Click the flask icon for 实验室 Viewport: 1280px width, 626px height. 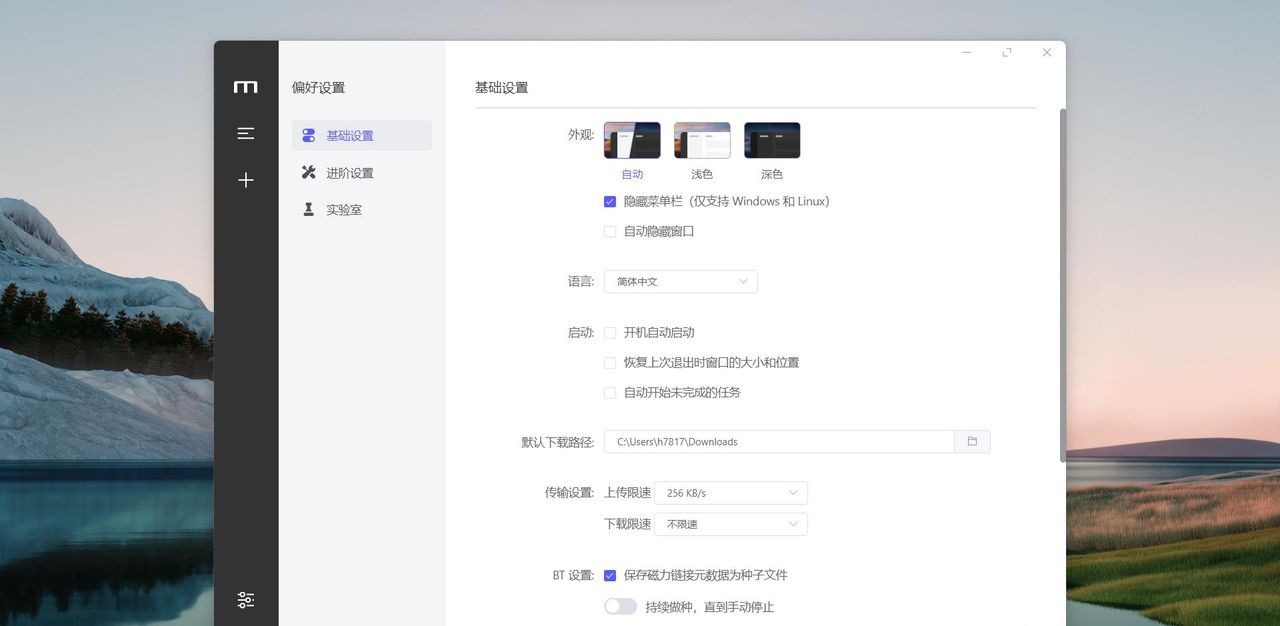pos(308,209)
